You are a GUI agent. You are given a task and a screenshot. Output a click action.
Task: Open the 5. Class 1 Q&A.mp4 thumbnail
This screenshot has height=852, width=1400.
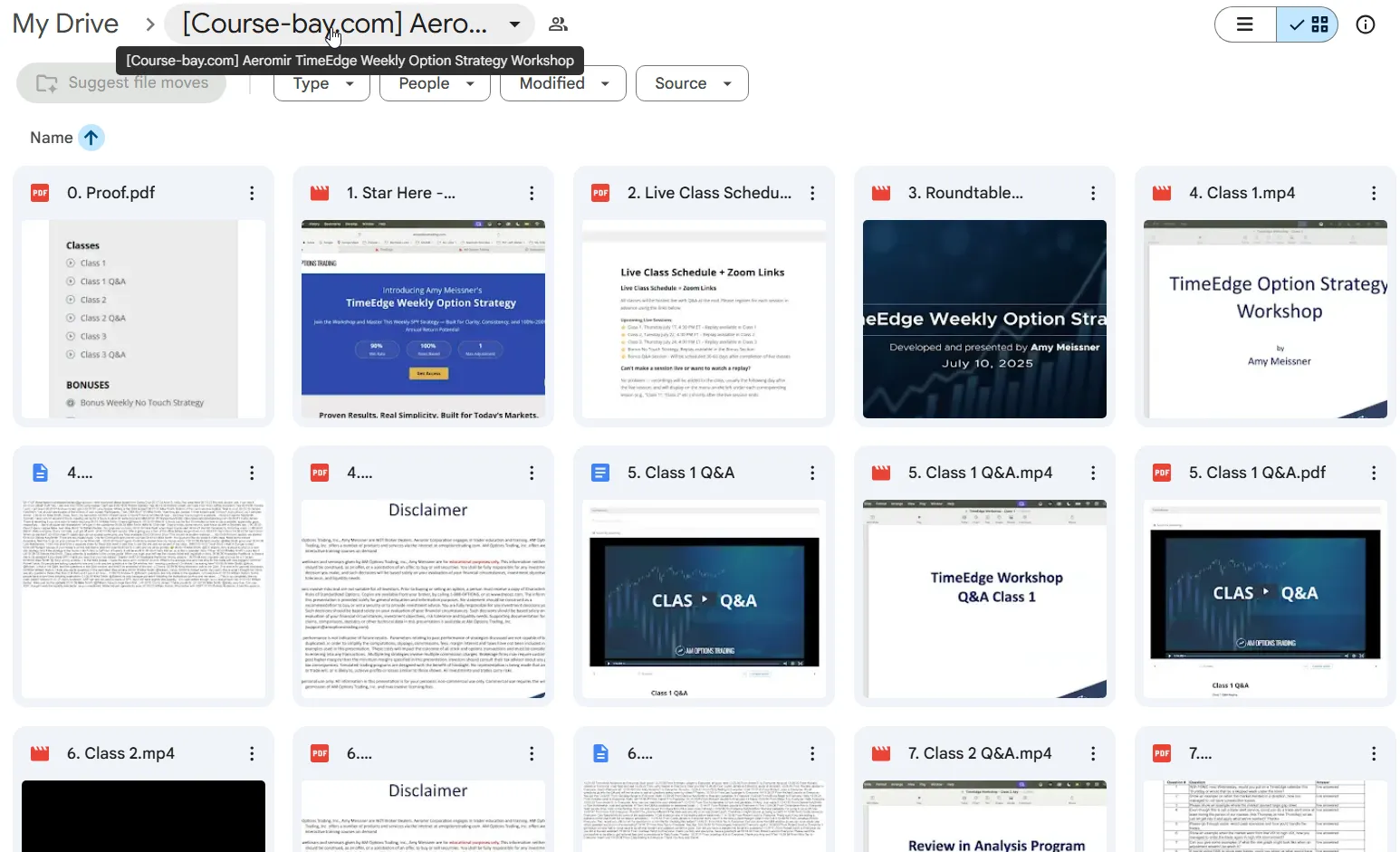pos(984,598)
